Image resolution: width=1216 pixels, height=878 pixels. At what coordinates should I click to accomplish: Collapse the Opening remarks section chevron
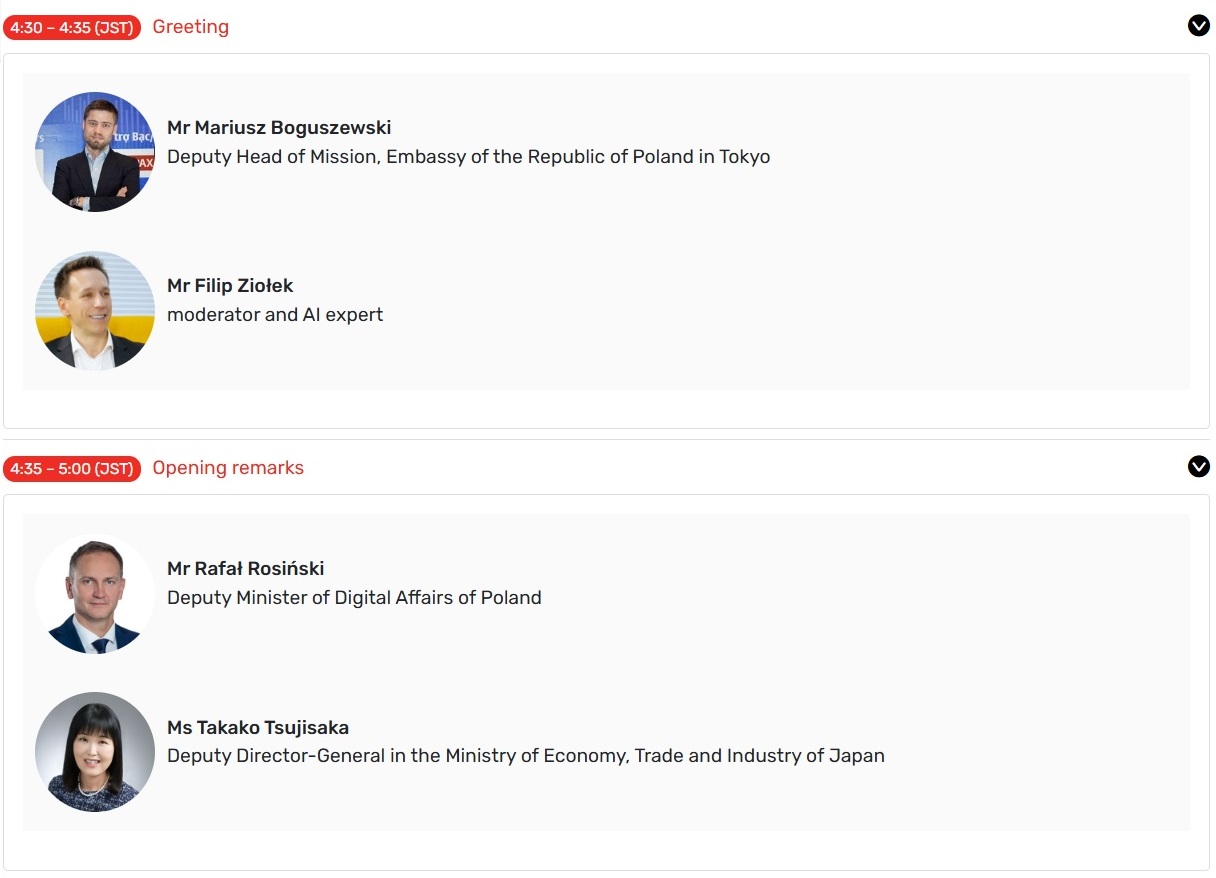[x=1198, y=466]
